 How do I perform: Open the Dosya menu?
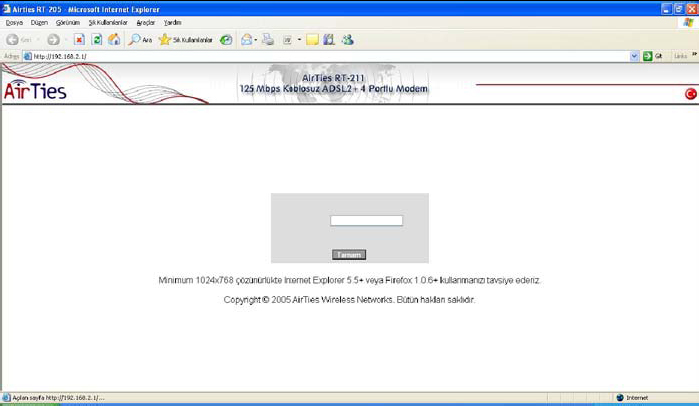(14, 22)
